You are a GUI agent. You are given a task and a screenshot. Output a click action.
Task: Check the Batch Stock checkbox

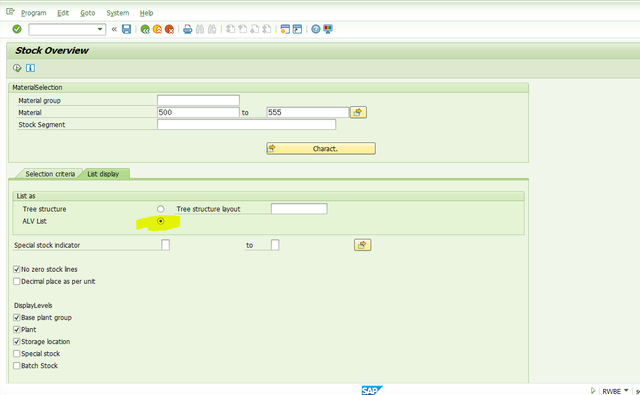17,366
